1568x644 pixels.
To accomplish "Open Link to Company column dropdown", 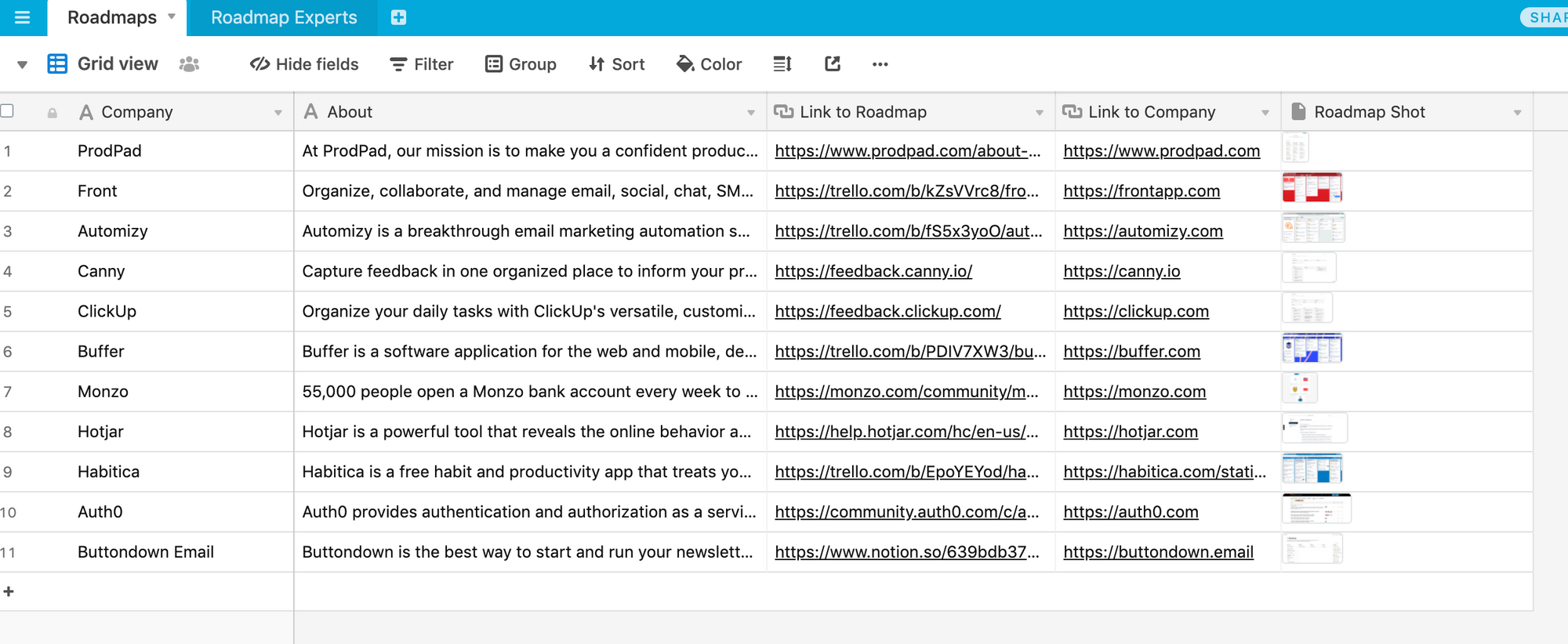I will (1265, 113).
